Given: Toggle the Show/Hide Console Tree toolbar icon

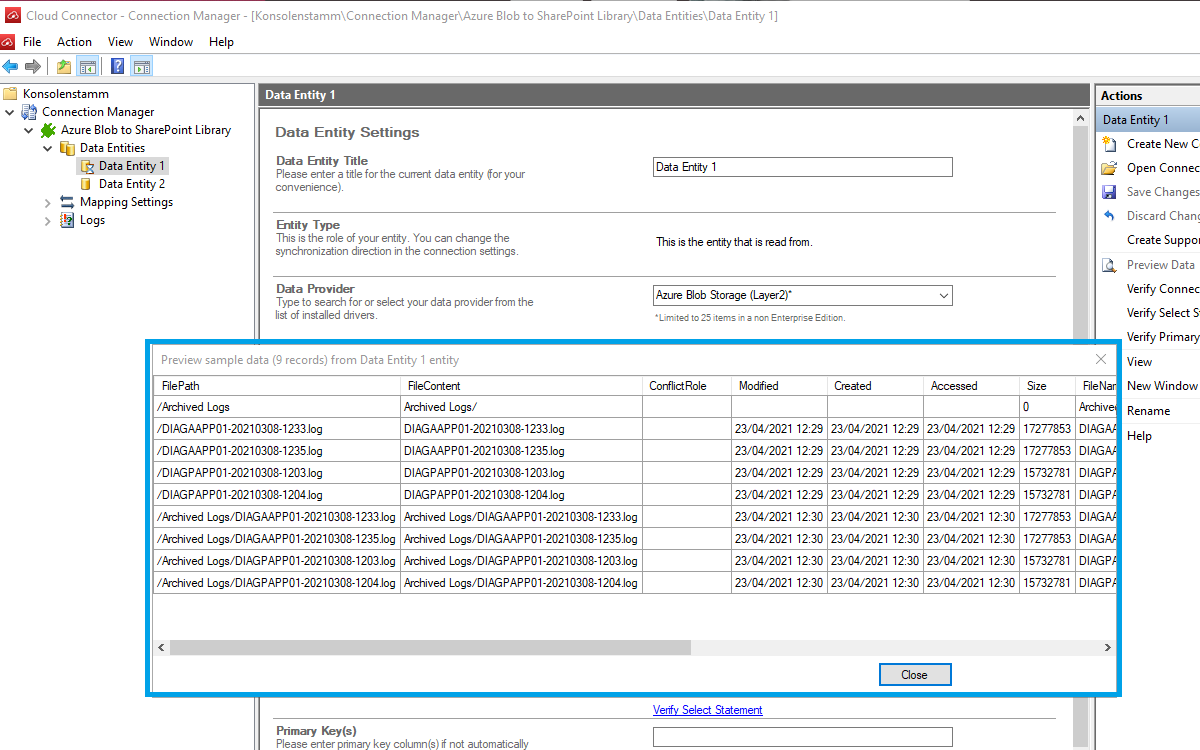Looking at the screenshot, I should [88, 67].
